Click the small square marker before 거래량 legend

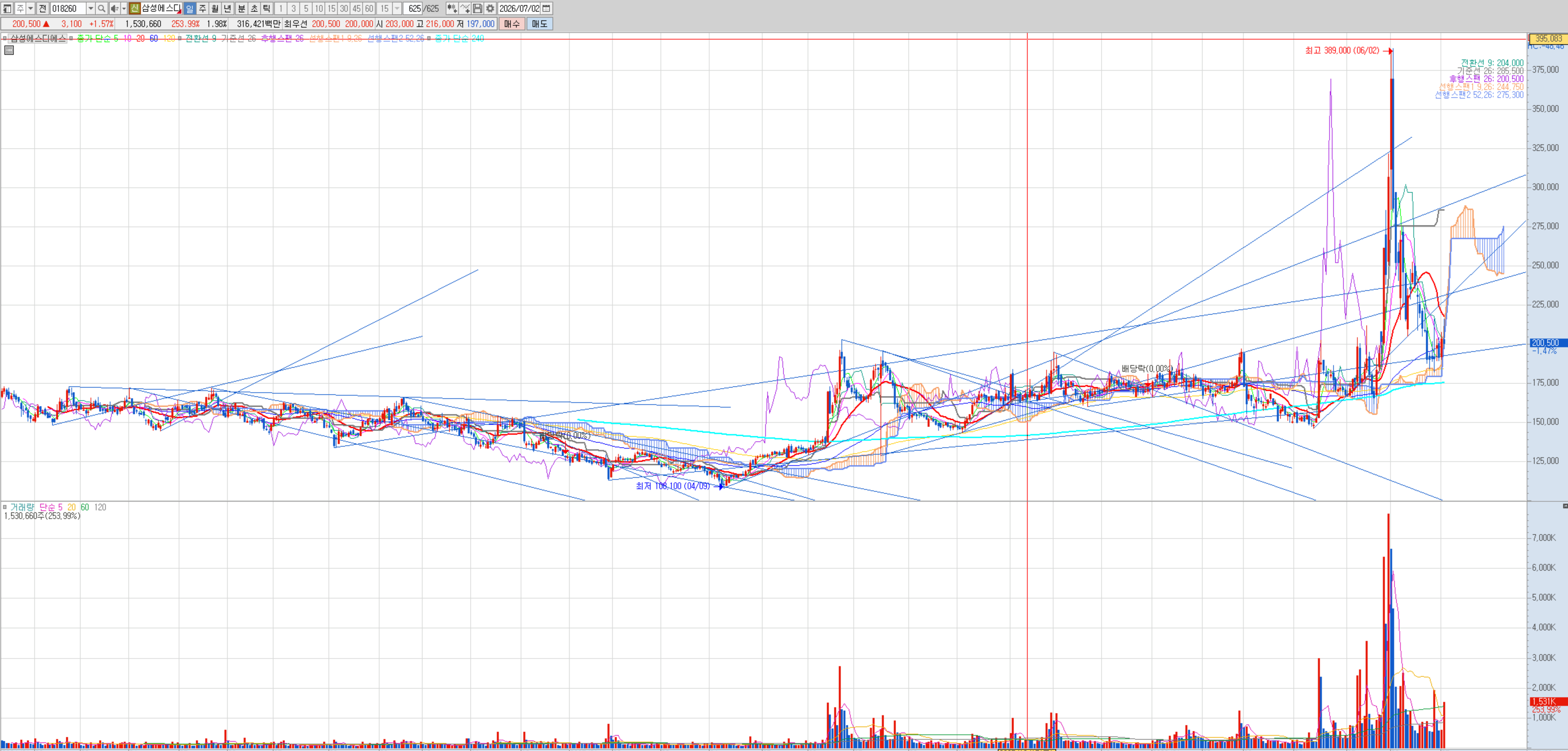(x=5, y=507)
